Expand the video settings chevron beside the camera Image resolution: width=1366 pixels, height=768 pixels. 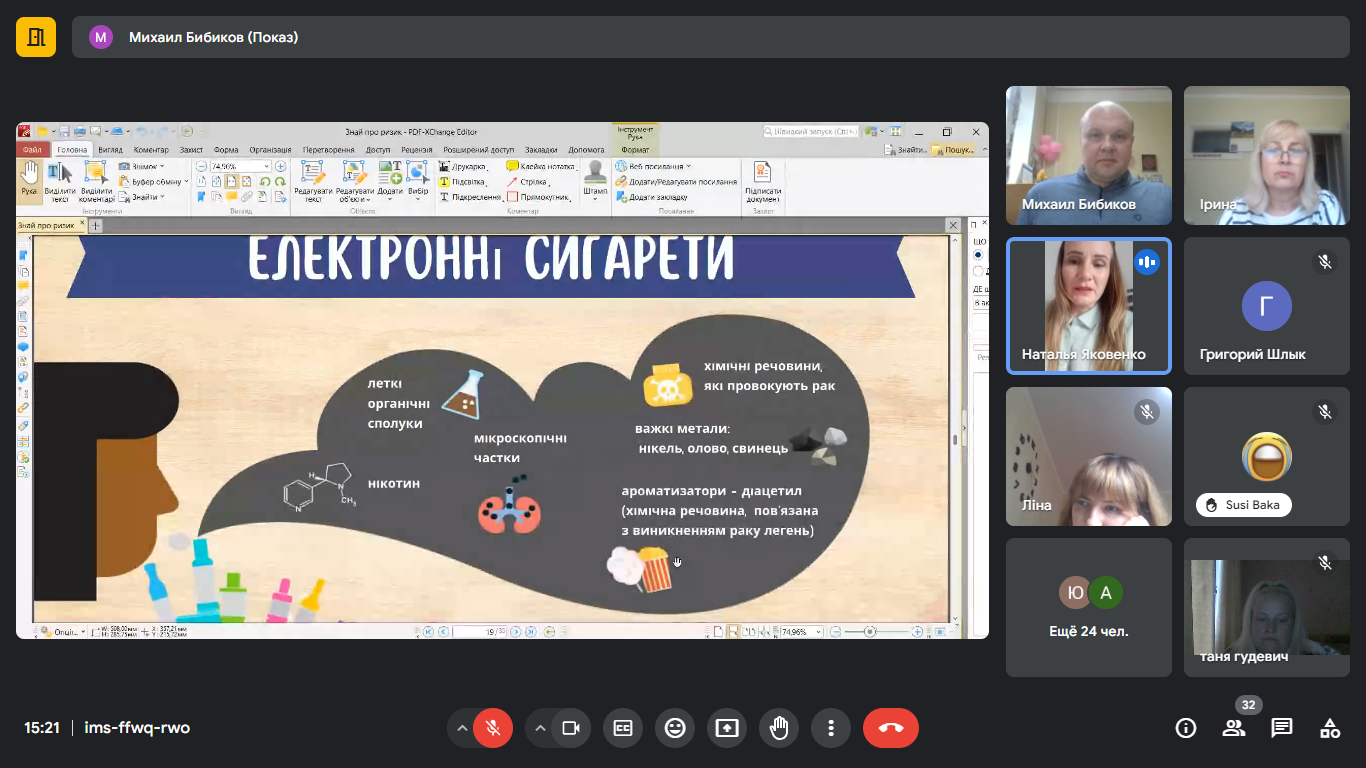coord(541,728)
